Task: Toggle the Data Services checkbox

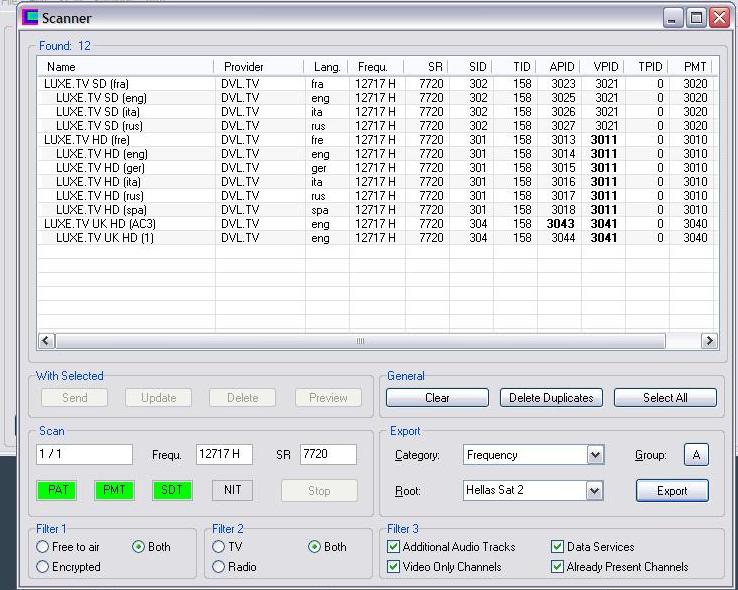Action: point(557,547)
